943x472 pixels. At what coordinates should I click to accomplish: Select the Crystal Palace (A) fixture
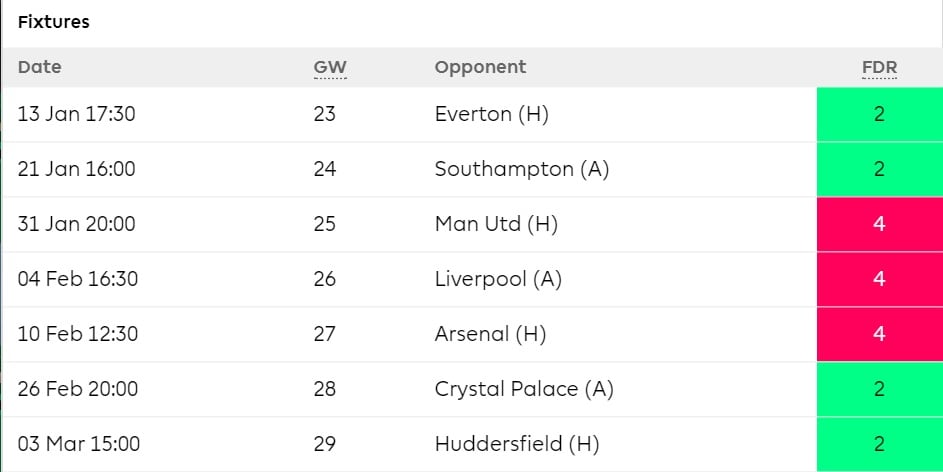[x=524, y=389]
